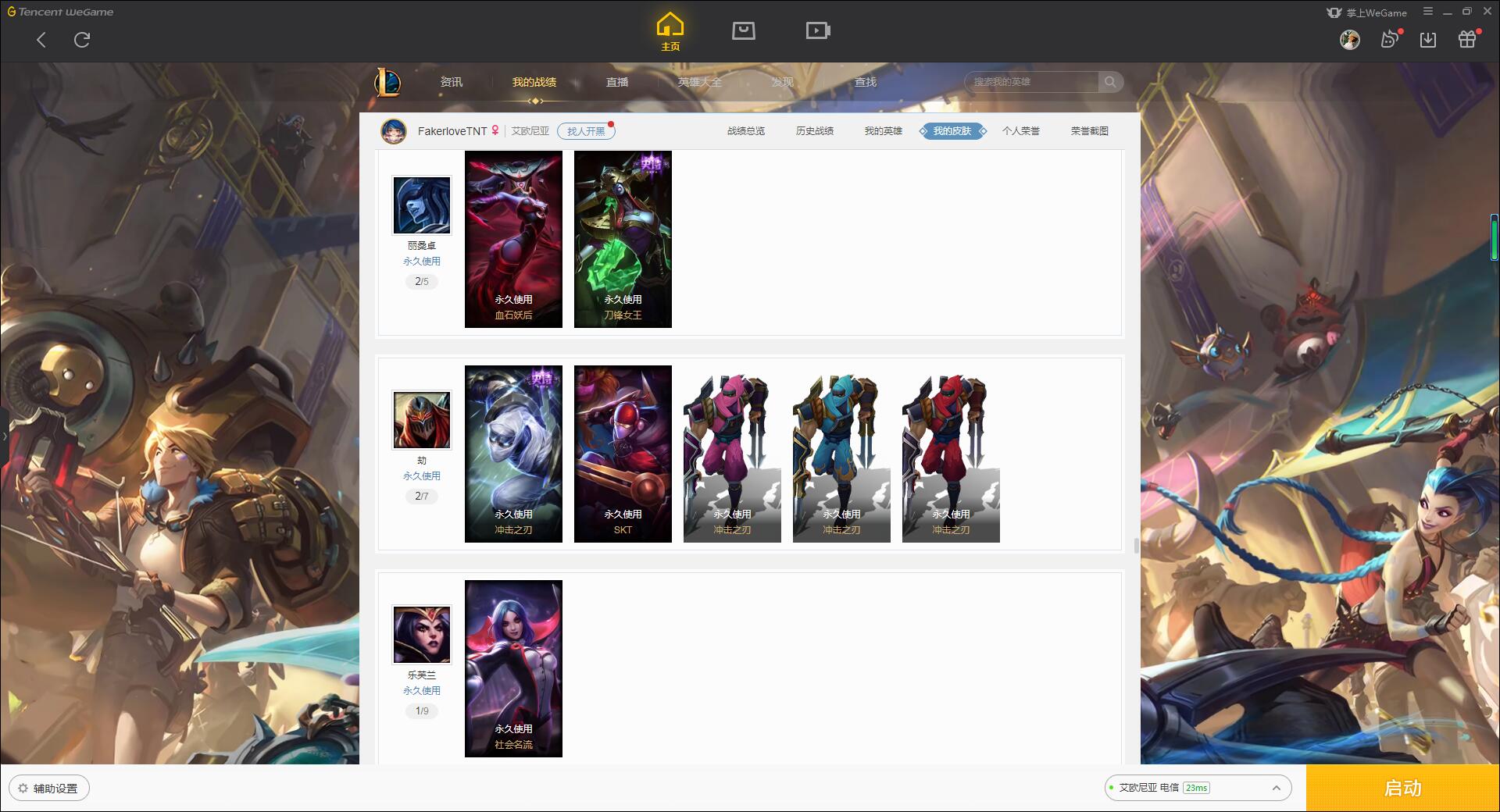Open the 英雄大全 tab
This screenshot has height=812, width=1500.
700,82
